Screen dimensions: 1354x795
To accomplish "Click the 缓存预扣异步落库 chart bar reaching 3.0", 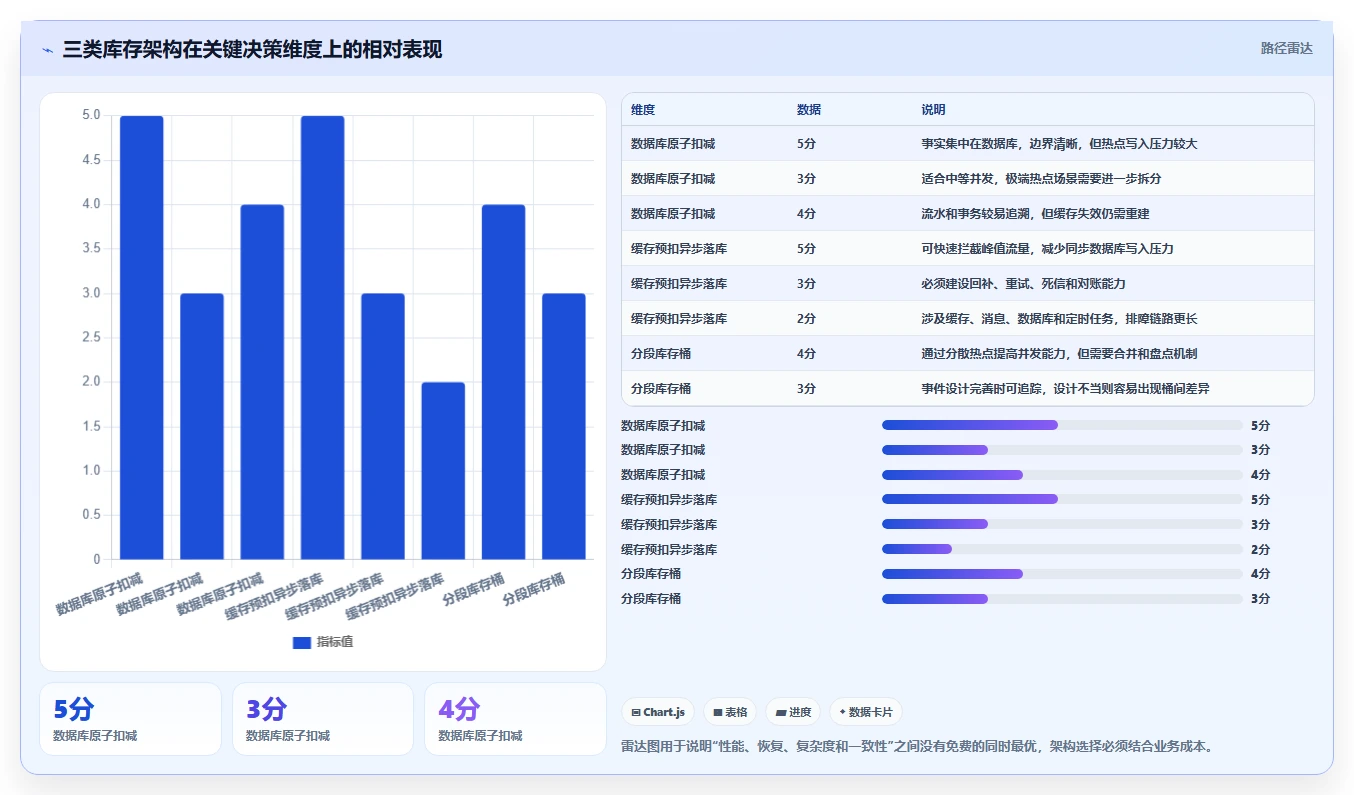I will click(383, 426).
